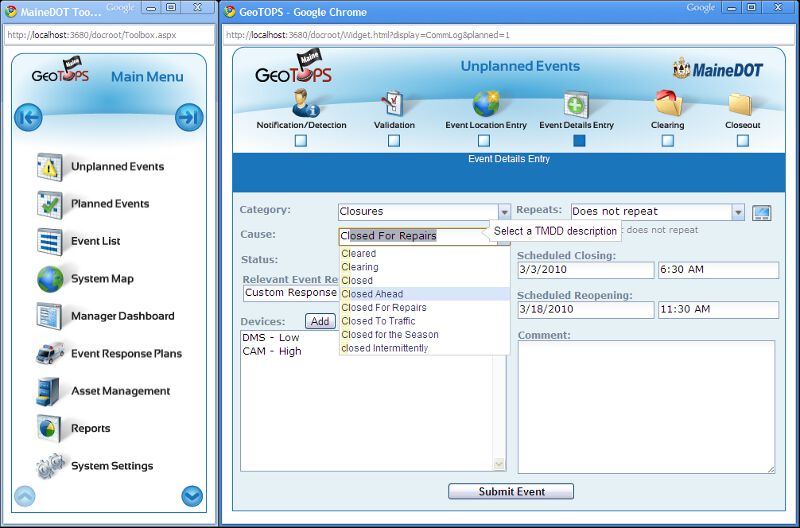Select the Notification/Detection step icon
The width and height of the screenshot is (800, 528).
(305, 103)
